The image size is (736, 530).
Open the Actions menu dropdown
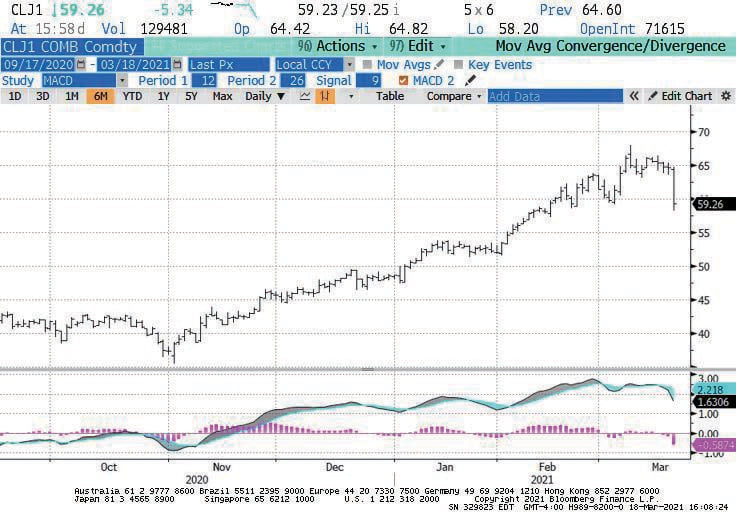click(x=338, y=46)
